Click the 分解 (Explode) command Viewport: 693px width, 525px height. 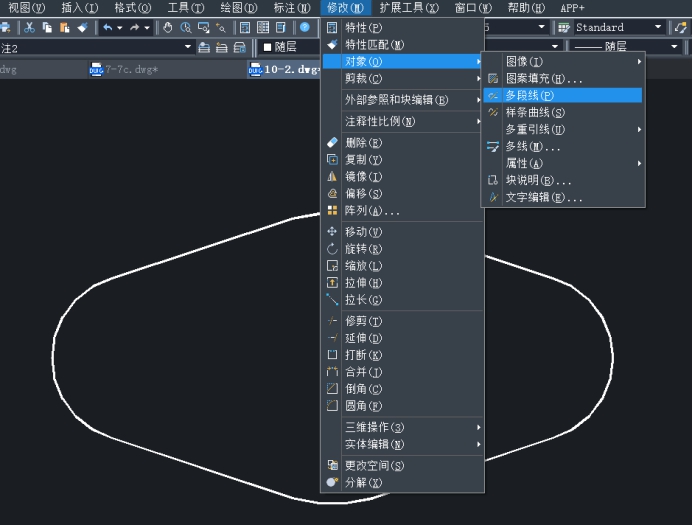point(363,482)
